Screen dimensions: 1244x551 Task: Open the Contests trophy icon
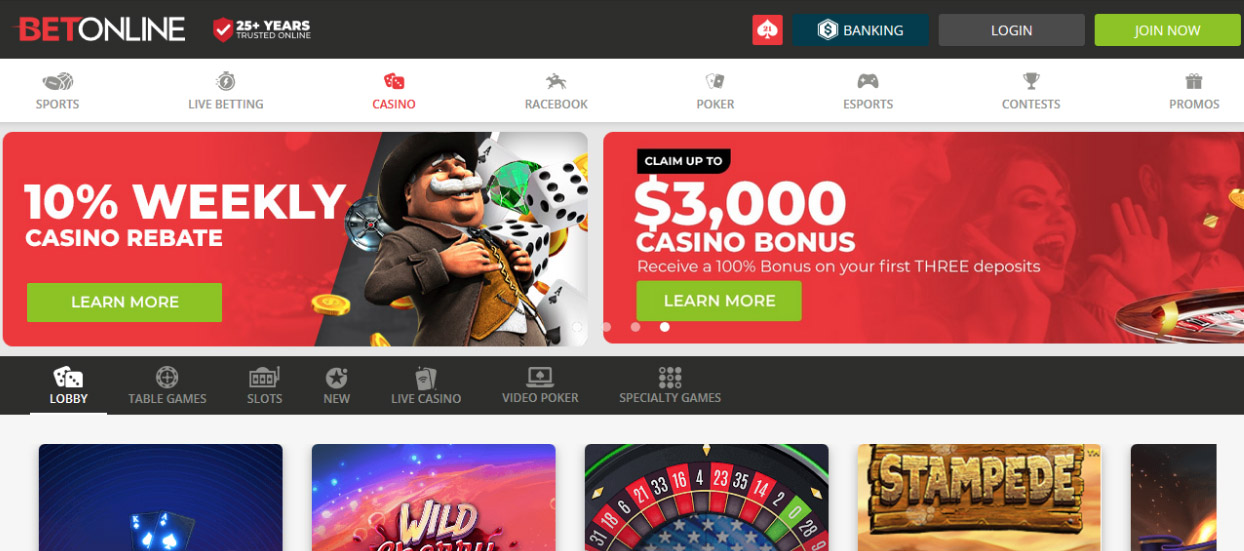[x=1031, y=82]
